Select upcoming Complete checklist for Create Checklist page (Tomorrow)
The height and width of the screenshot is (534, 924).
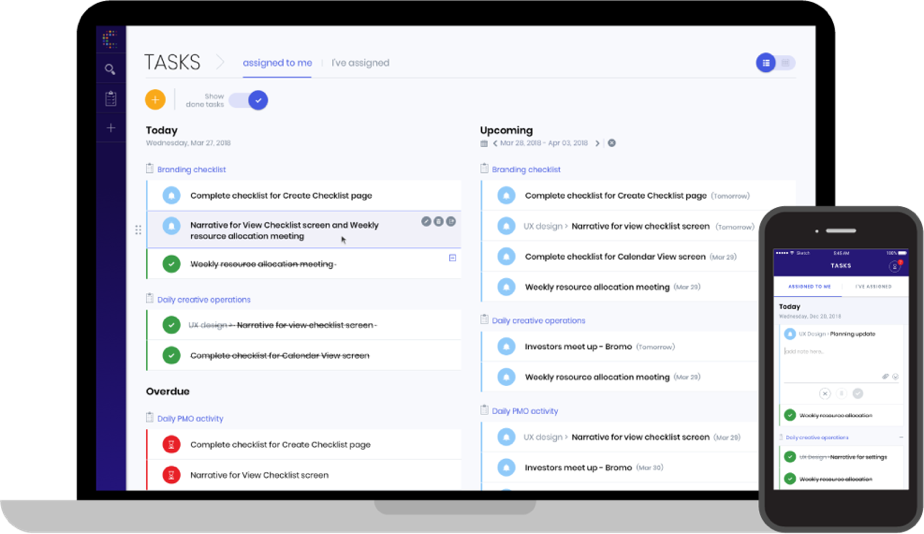coord(616,196)
